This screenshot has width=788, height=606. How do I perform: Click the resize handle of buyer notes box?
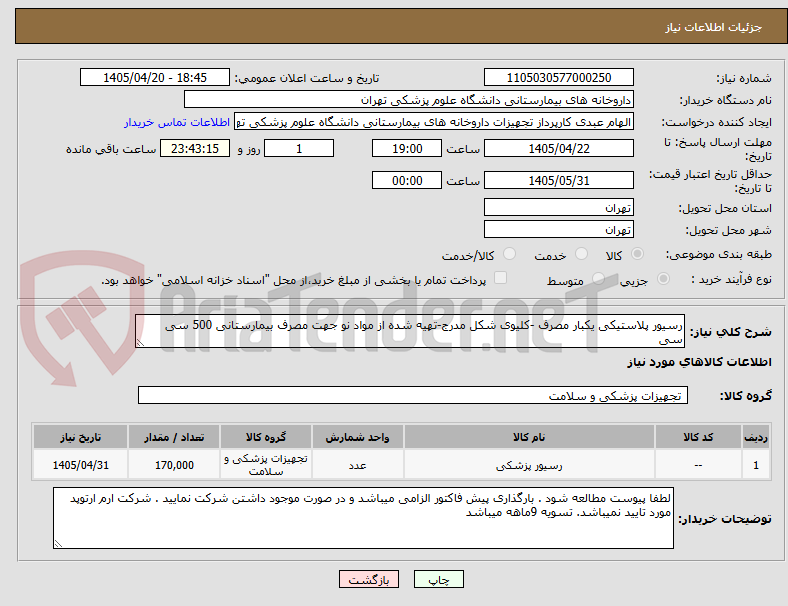[58, 543]
